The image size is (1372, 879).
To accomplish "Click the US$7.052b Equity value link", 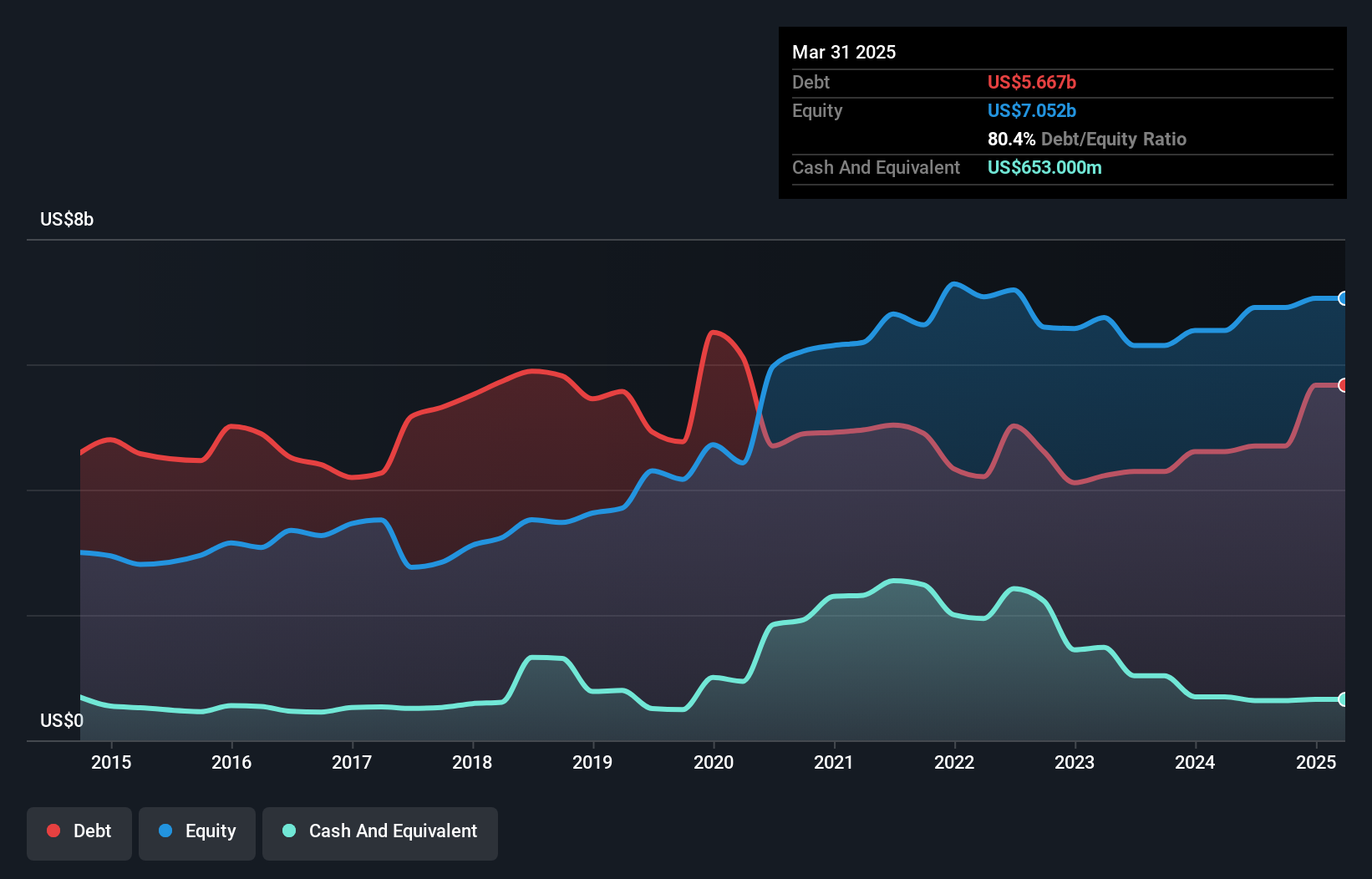I will (x=1032, y=110).
